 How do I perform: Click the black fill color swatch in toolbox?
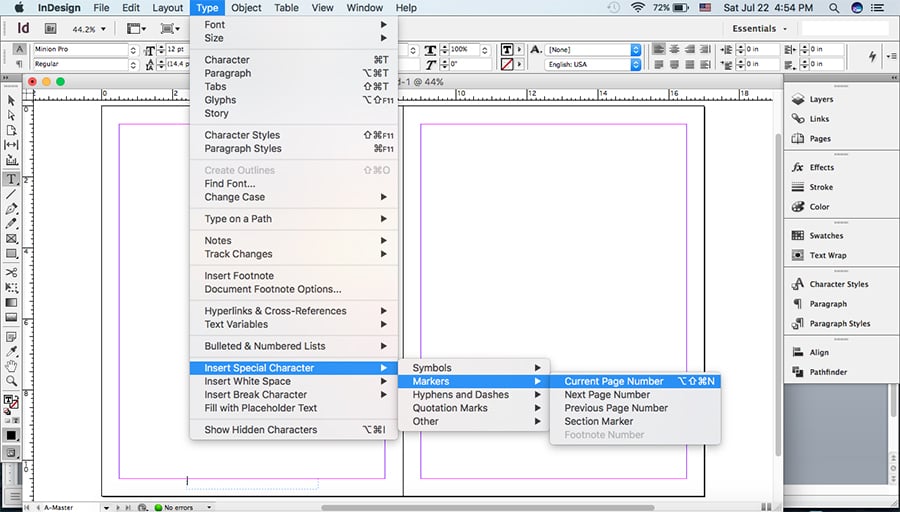pos(11,435)
